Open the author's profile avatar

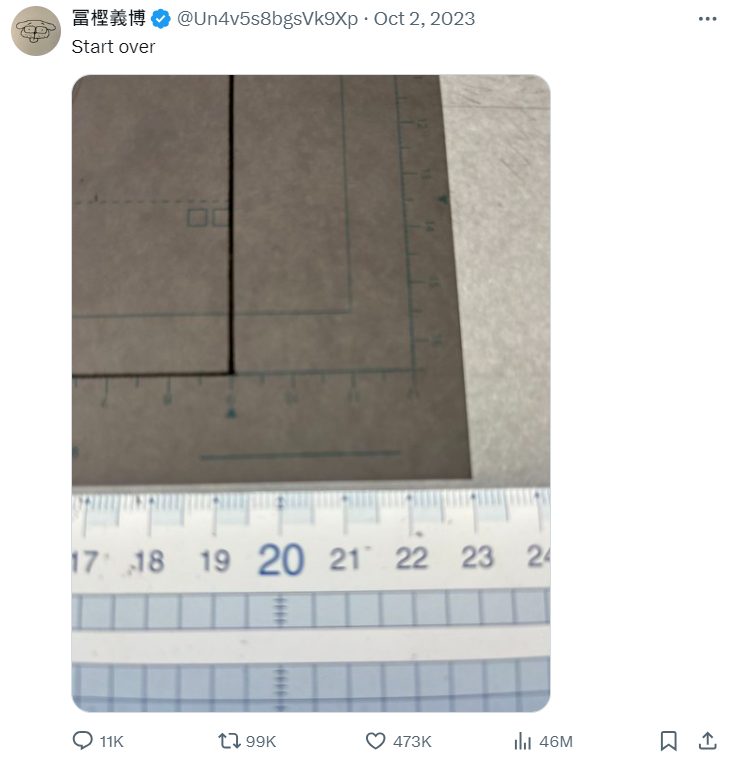tap(36, 31)
